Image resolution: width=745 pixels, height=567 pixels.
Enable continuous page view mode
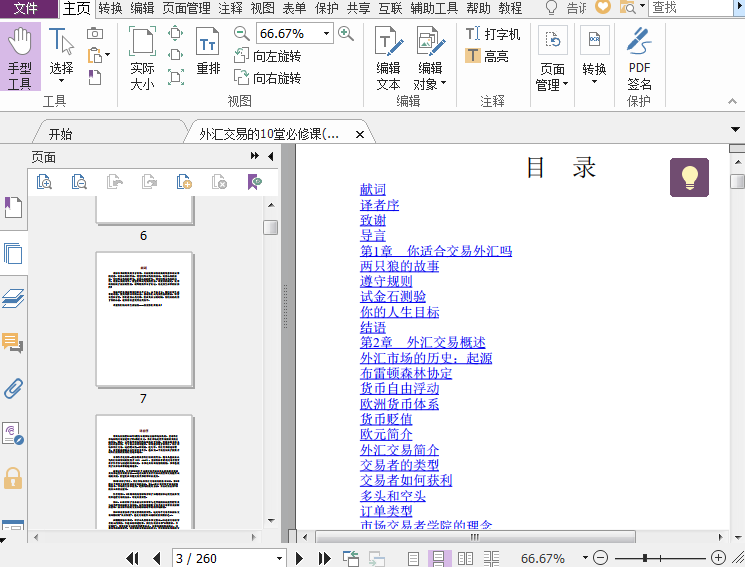pyautogui.click(x=439, y=558)
